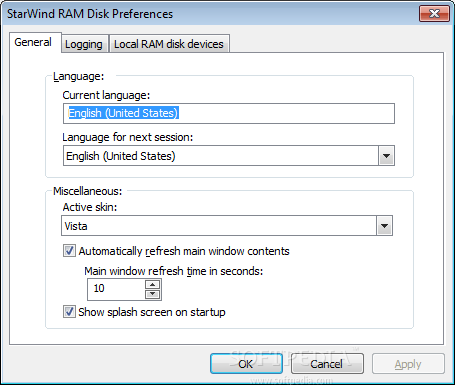455x385 pixels.
Task: Close the StarWind RAM Disk Preferences window
Action: pos(434,14)
